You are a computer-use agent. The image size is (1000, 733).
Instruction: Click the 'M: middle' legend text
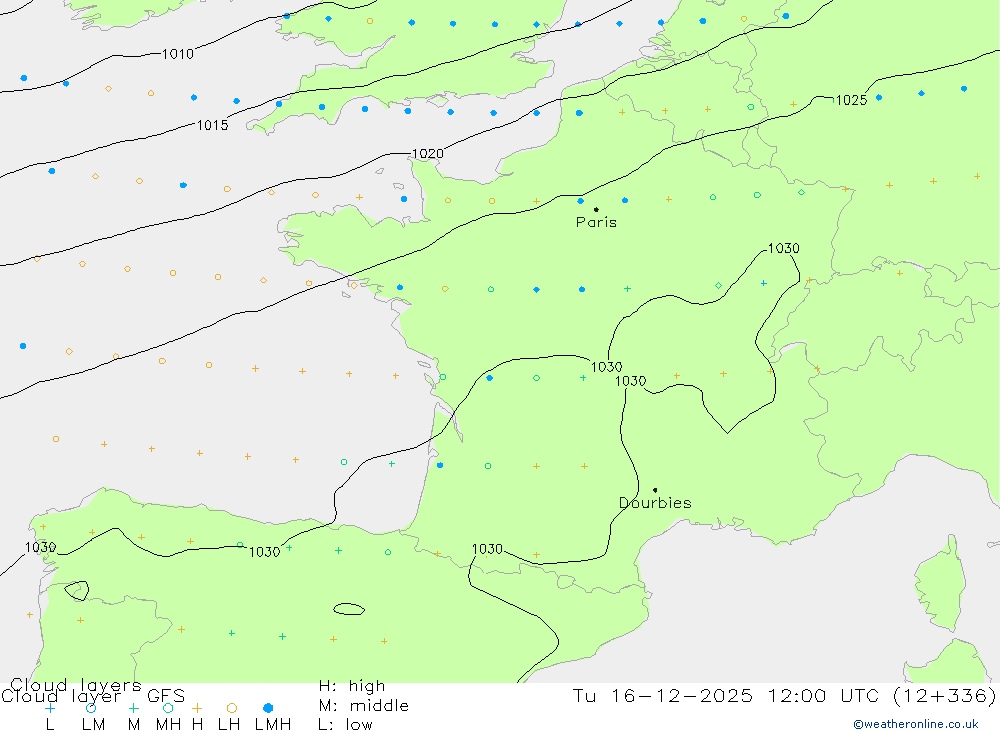[x=364, y=706]
